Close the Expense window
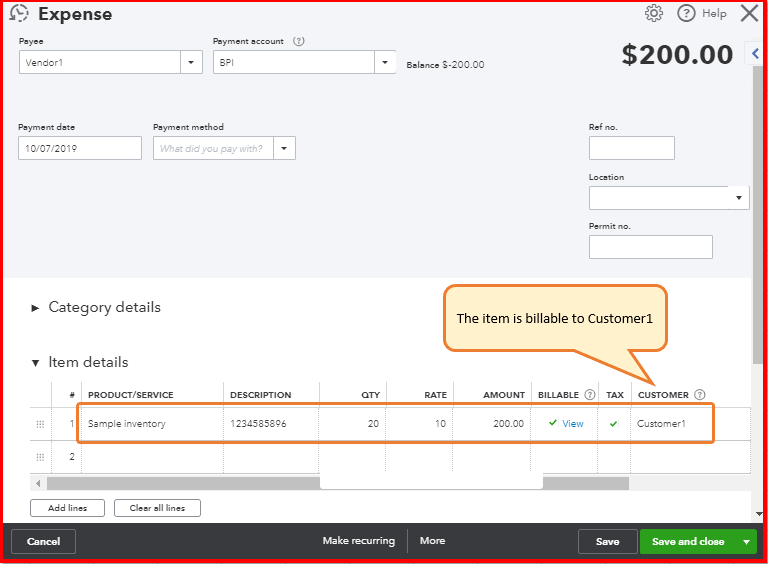Image resolution: width=768 pixels, height=564 pixels. pos(749,13)
